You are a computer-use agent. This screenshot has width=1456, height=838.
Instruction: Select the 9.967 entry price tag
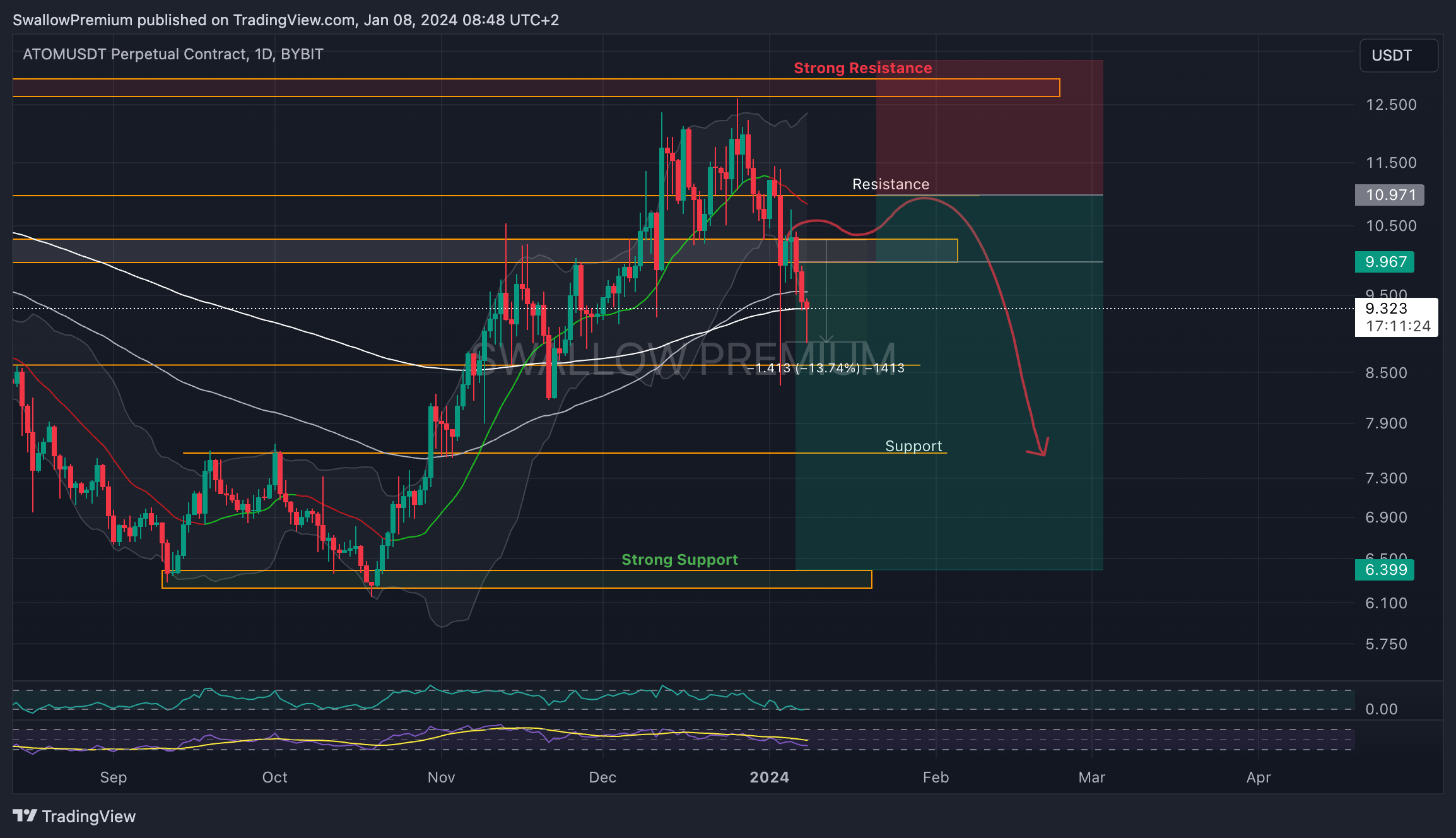pyautogui.click(x=1385, y=262)
